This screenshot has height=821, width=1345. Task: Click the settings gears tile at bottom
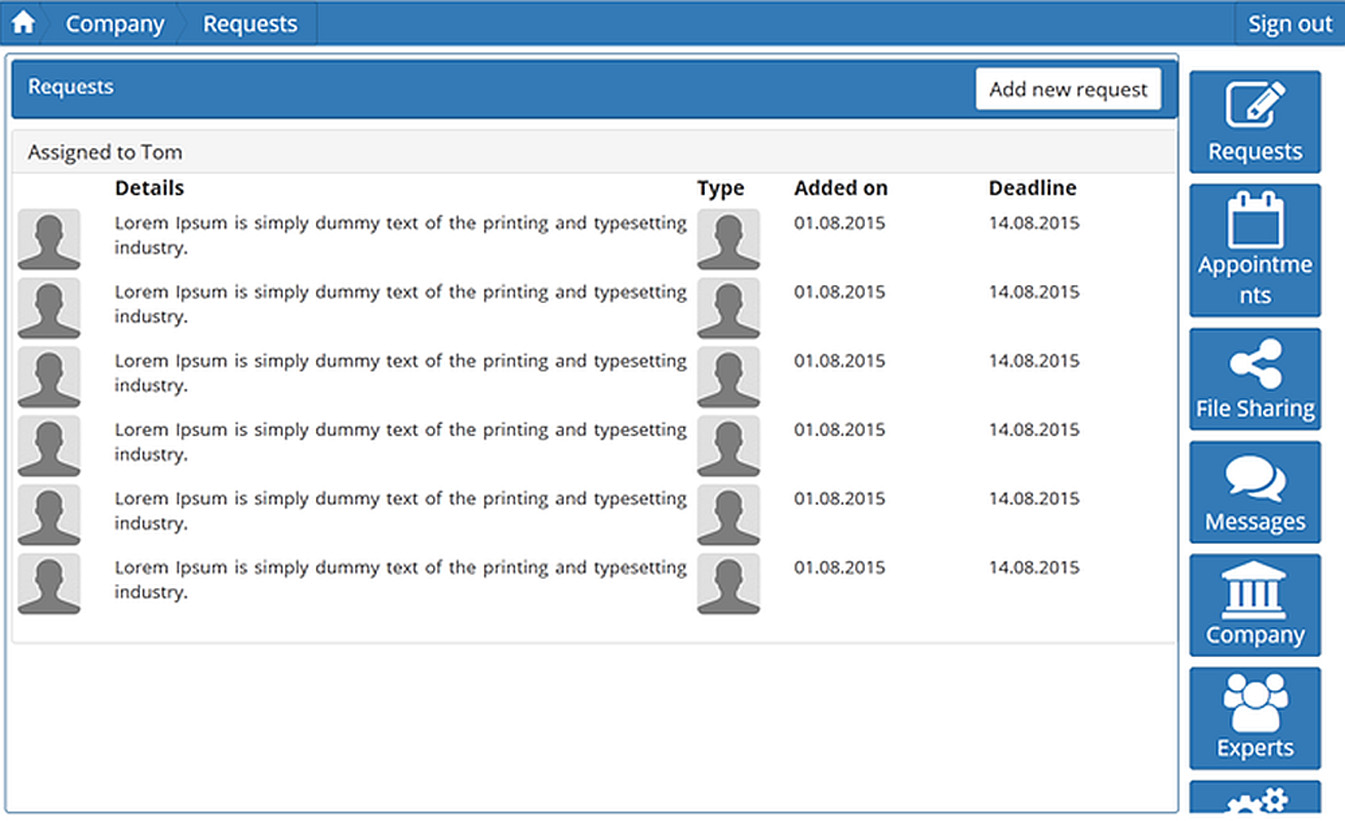point(1255,799)
